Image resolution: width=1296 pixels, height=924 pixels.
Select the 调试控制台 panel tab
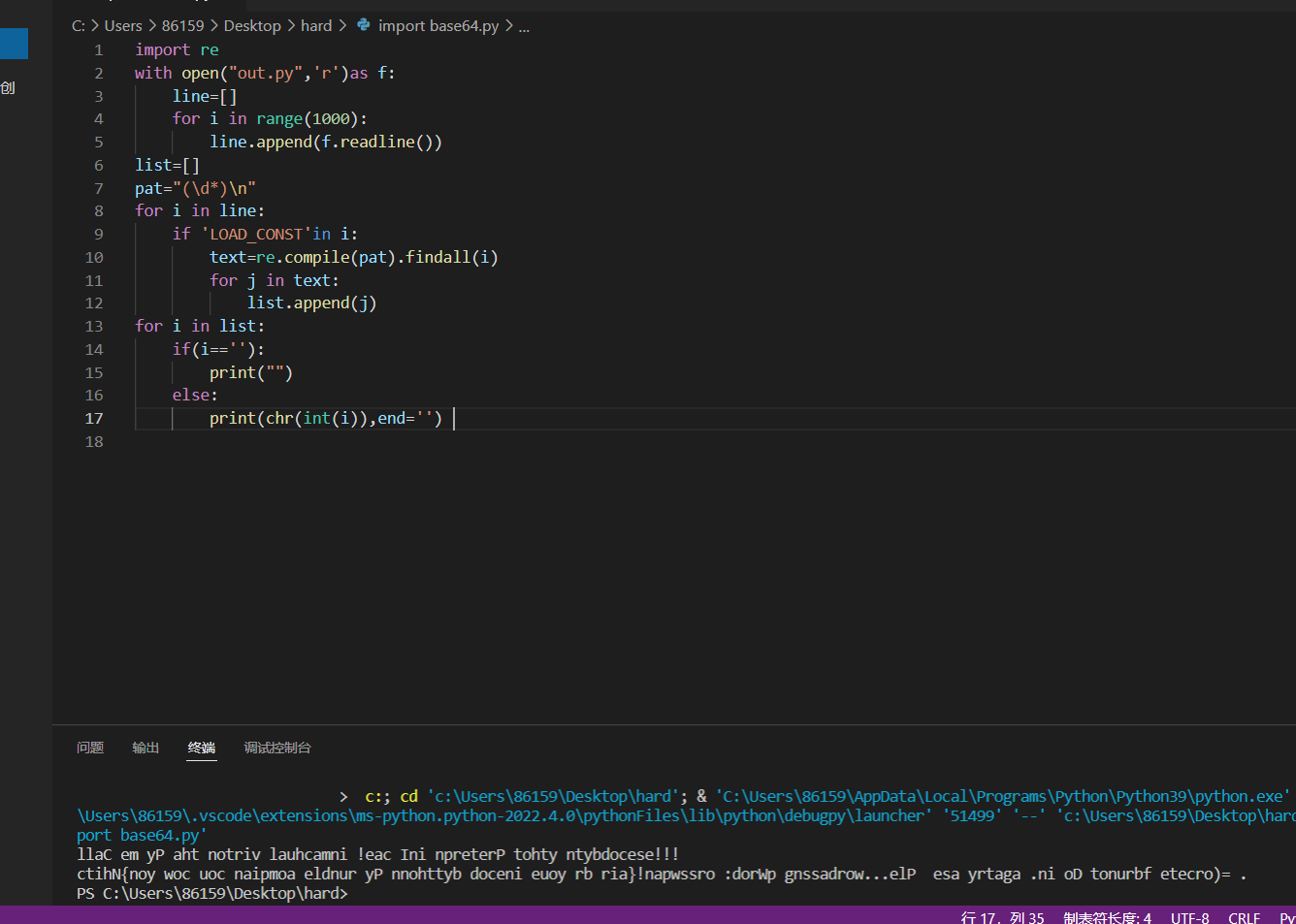(x=278, y=748)
